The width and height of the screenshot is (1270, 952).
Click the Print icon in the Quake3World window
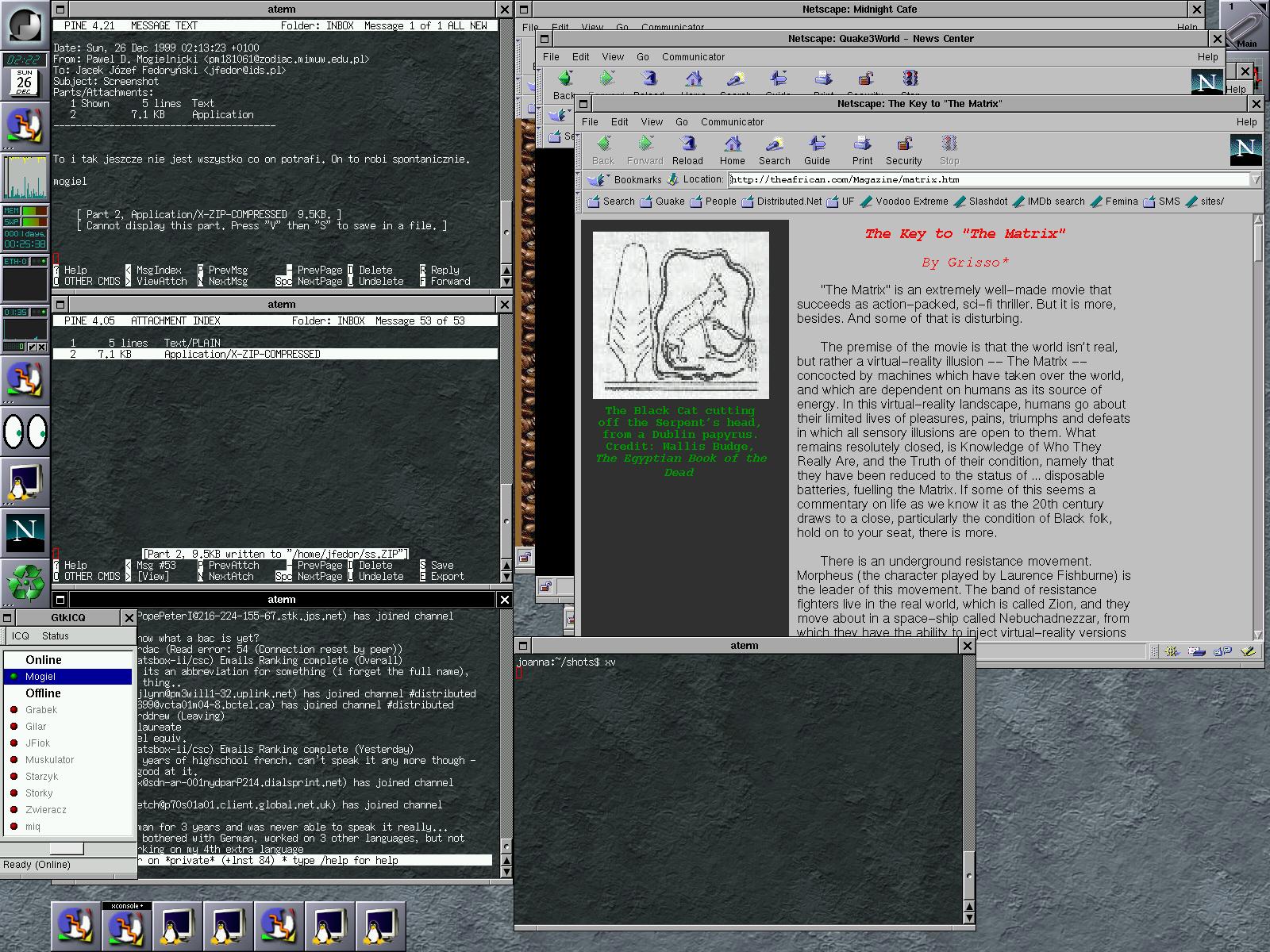point(823,79)
